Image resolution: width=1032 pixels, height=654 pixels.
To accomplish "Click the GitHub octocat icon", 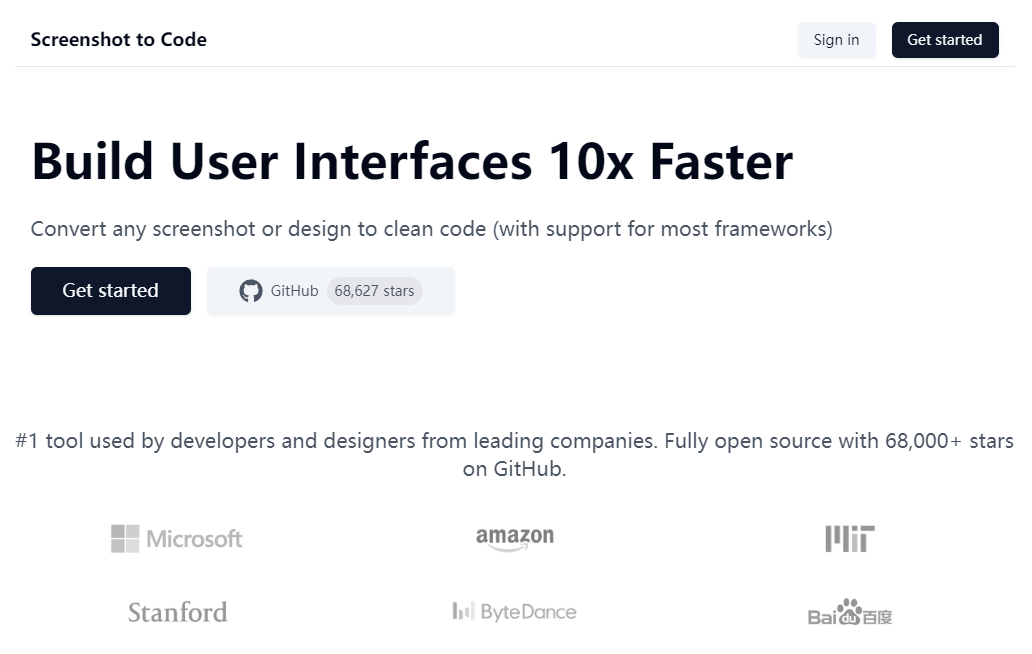I will 250,291.
